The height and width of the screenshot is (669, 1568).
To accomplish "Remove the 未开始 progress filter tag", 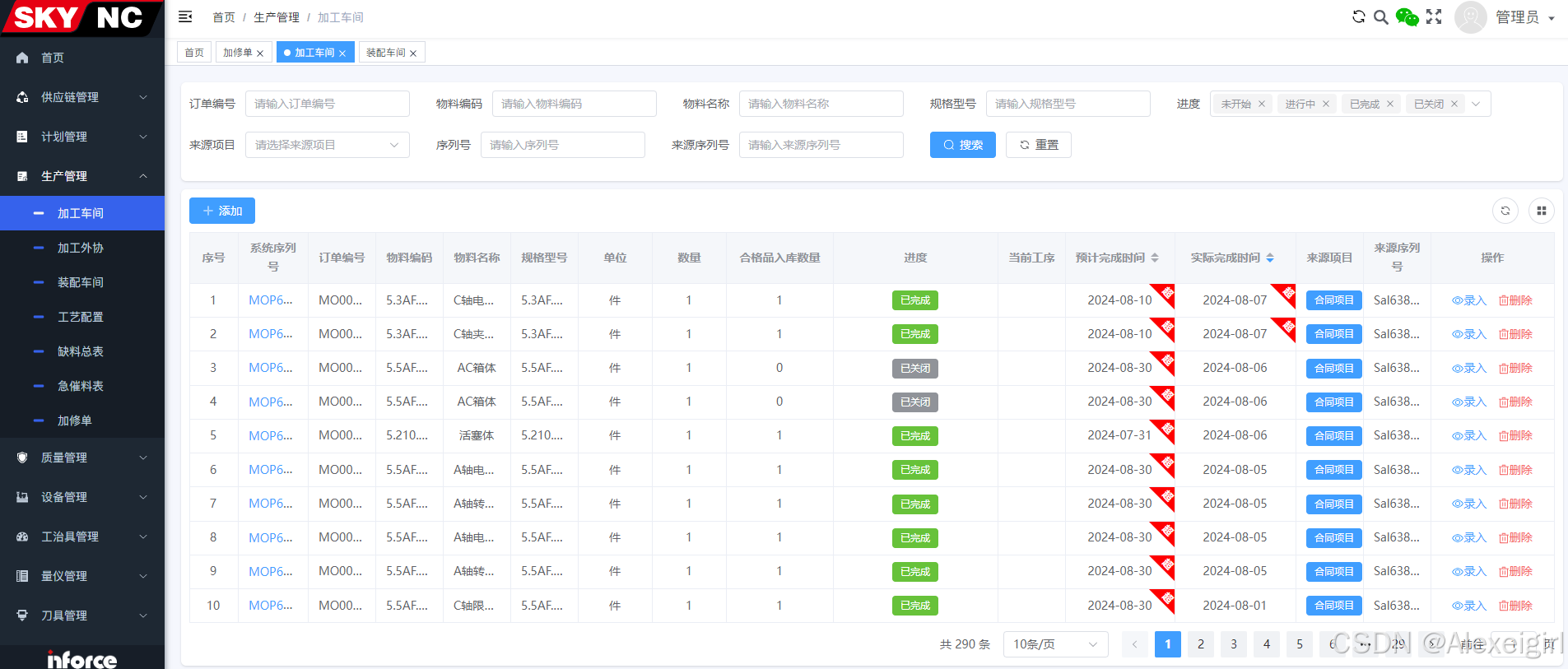I will click(x=1262, y=104).
